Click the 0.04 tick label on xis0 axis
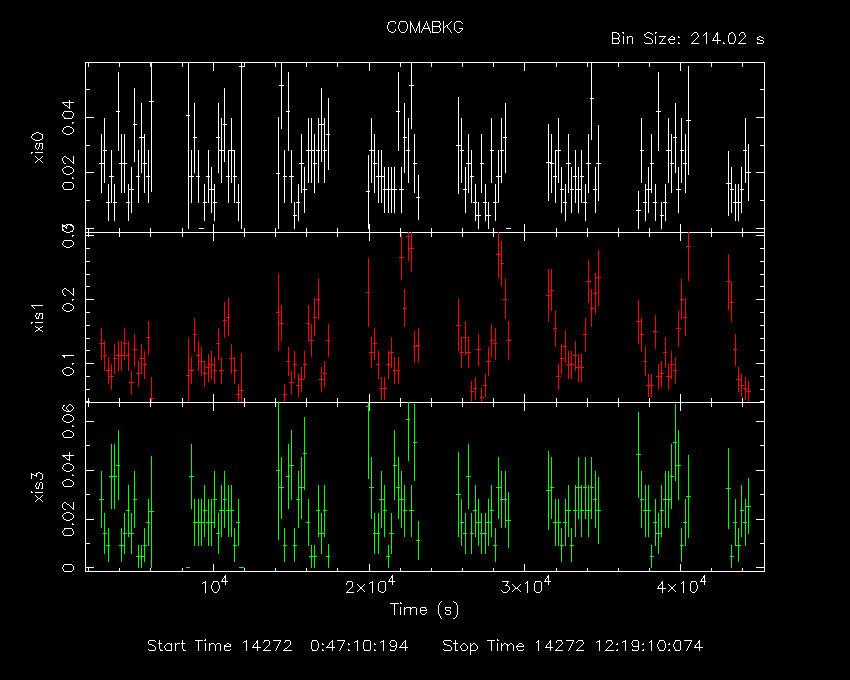The image size is (850, 680). [x=68, y=118]
